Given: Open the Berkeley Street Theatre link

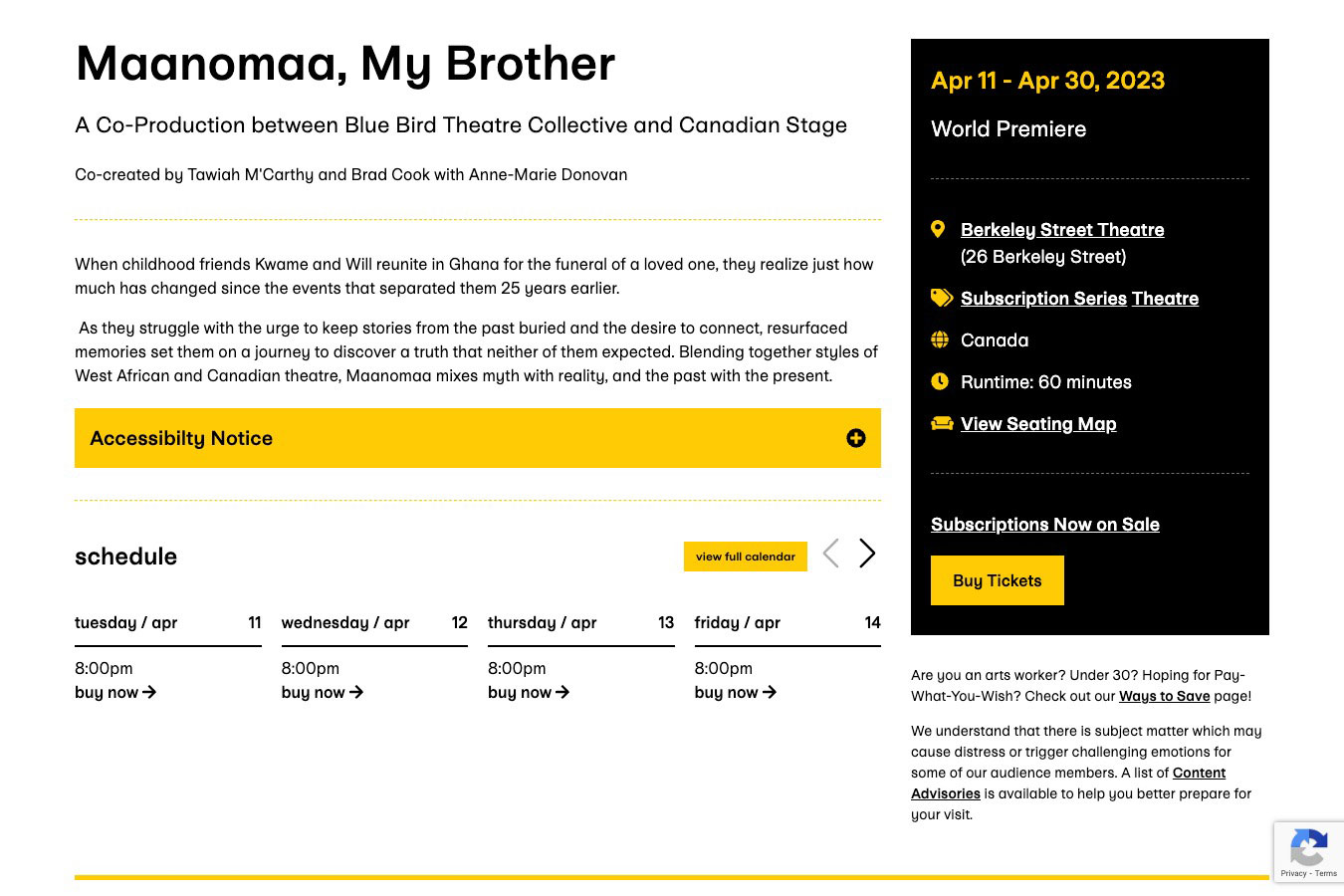Looking at the screenshot, I should coord(1062,229).
